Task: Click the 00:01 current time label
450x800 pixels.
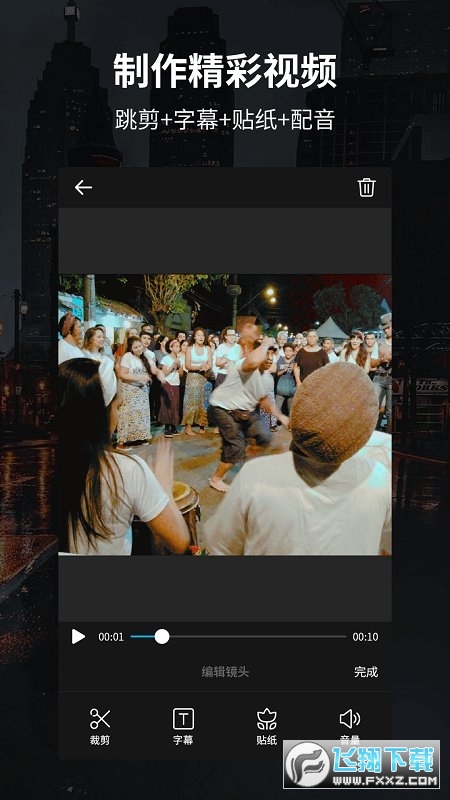Action: (111, 637)
